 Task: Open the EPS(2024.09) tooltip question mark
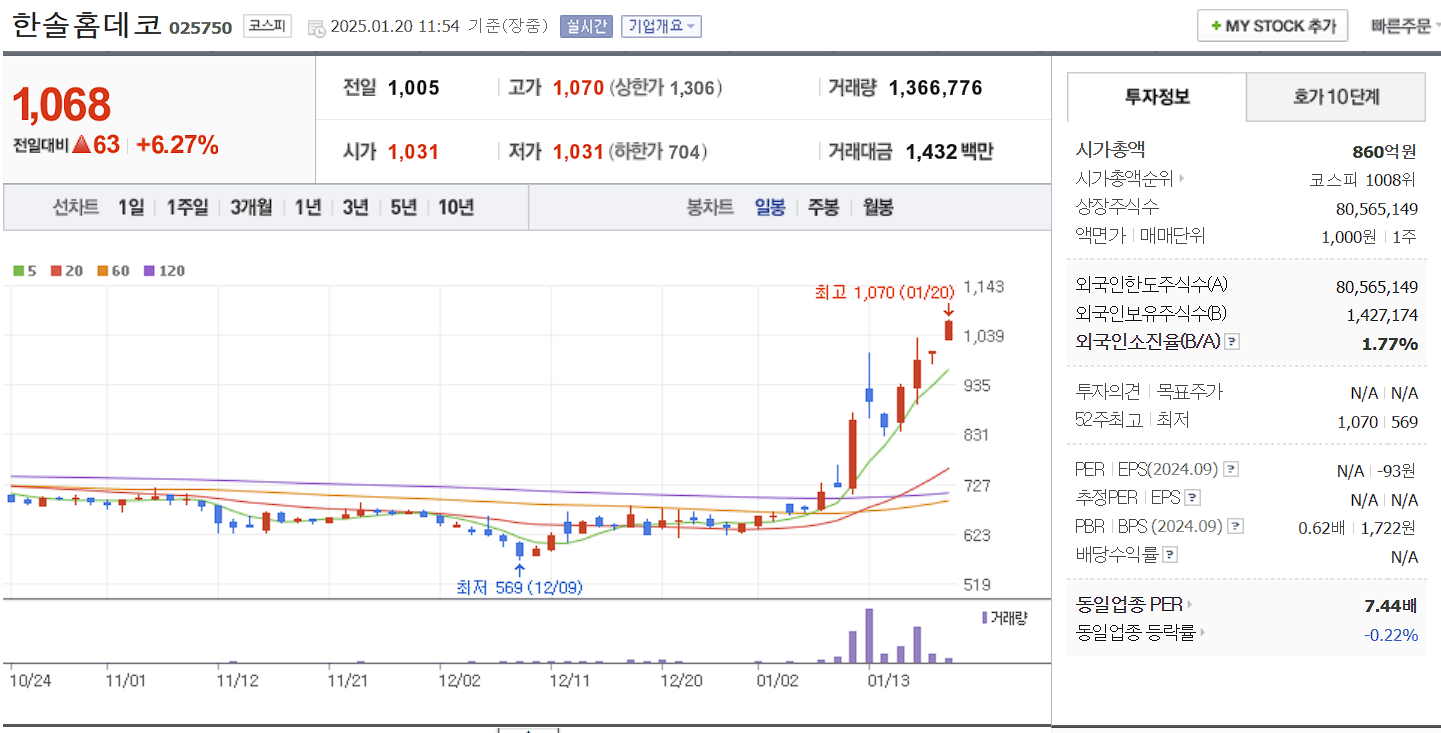coord(1233,468)
